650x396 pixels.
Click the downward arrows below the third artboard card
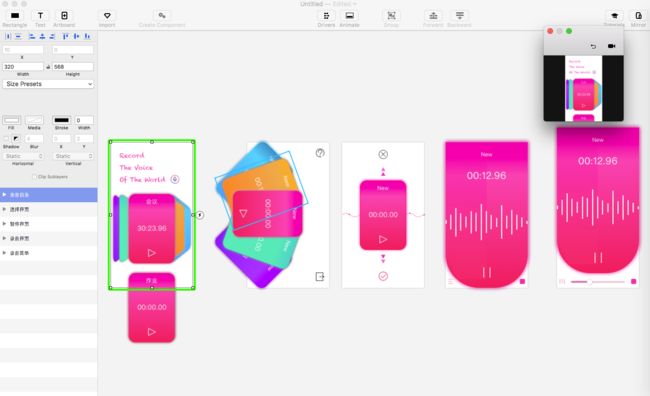click(383, 259)
